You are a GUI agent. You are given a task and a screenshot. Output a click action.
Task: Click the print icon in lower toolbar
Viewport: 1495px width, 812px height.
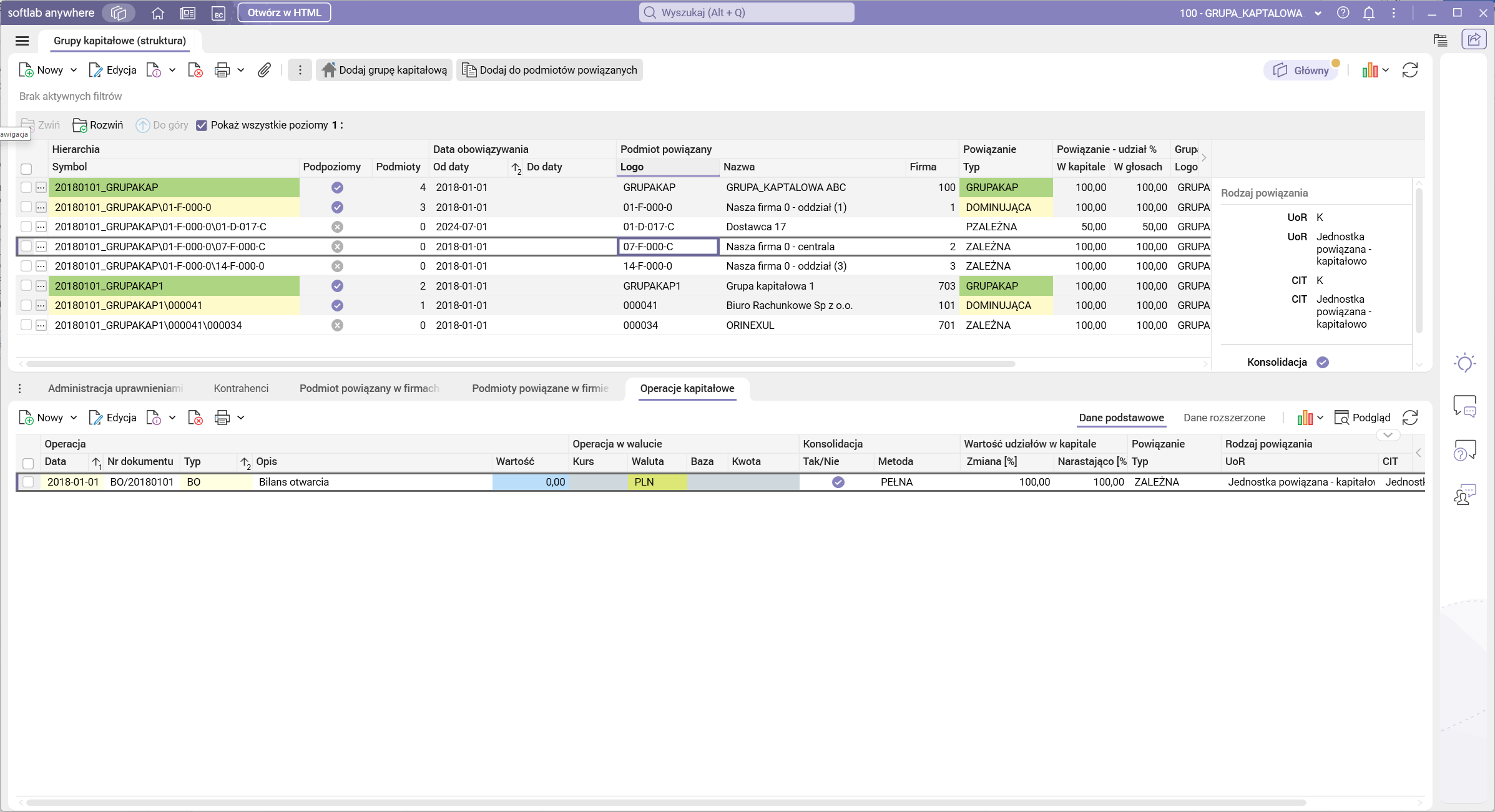pos(222,418)
